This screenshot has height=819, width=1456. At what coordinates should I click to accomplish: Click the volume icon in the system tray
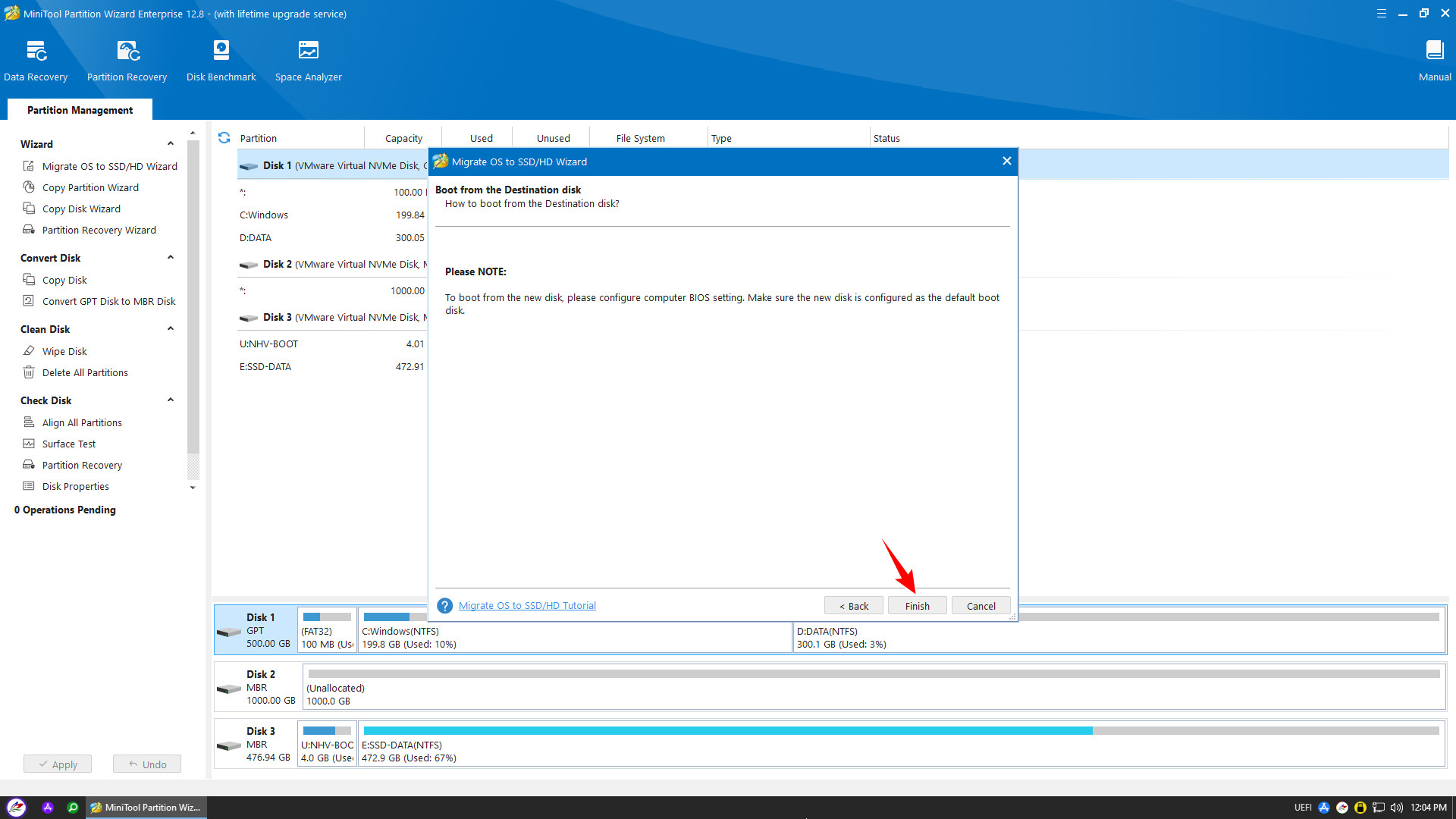pyautogui.click(x=1396, y=808)
